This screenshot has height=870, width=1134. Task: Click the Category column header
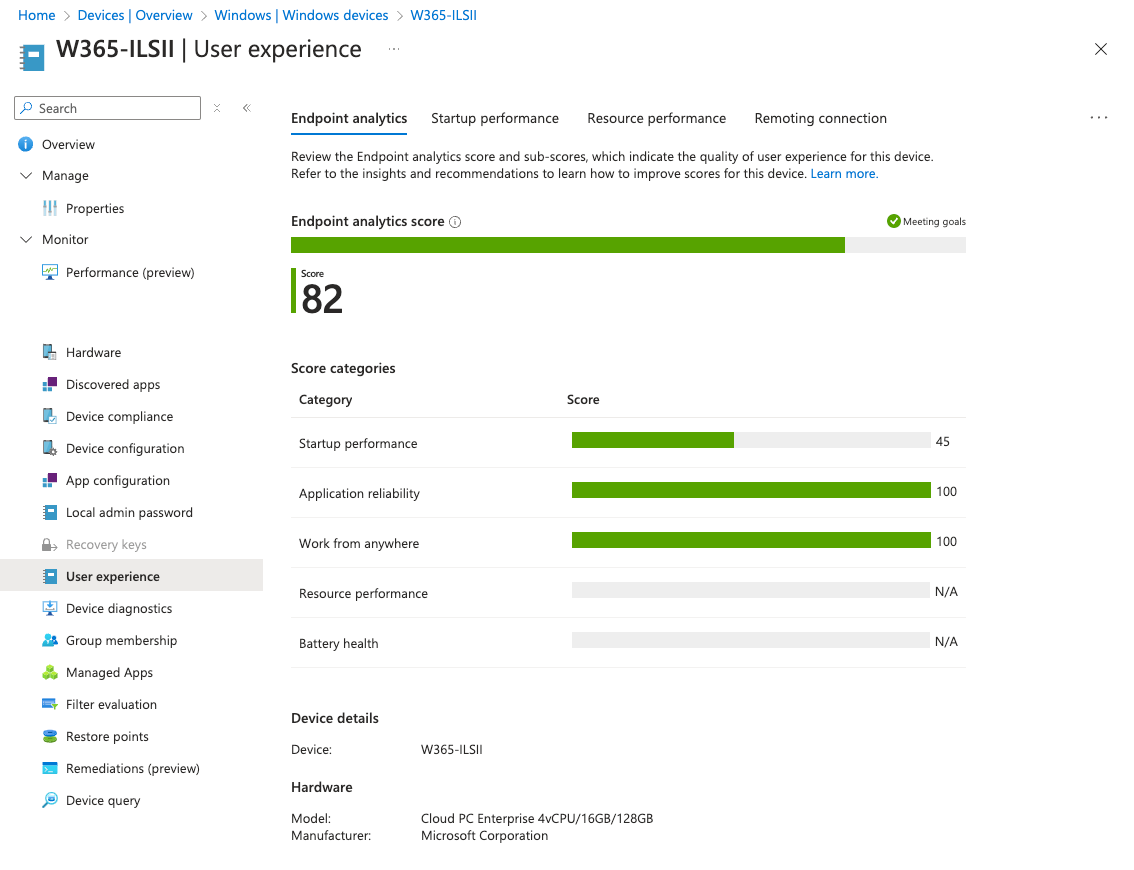point(325,399)
